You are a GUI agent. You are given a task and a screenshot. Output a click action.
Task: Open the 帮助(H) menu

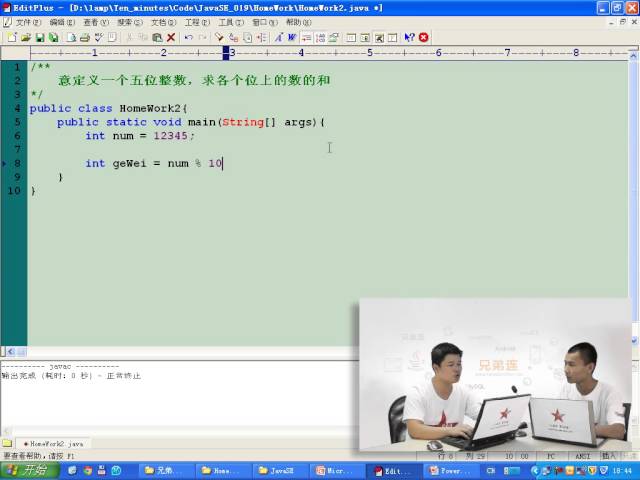click(x=298, y=22)
